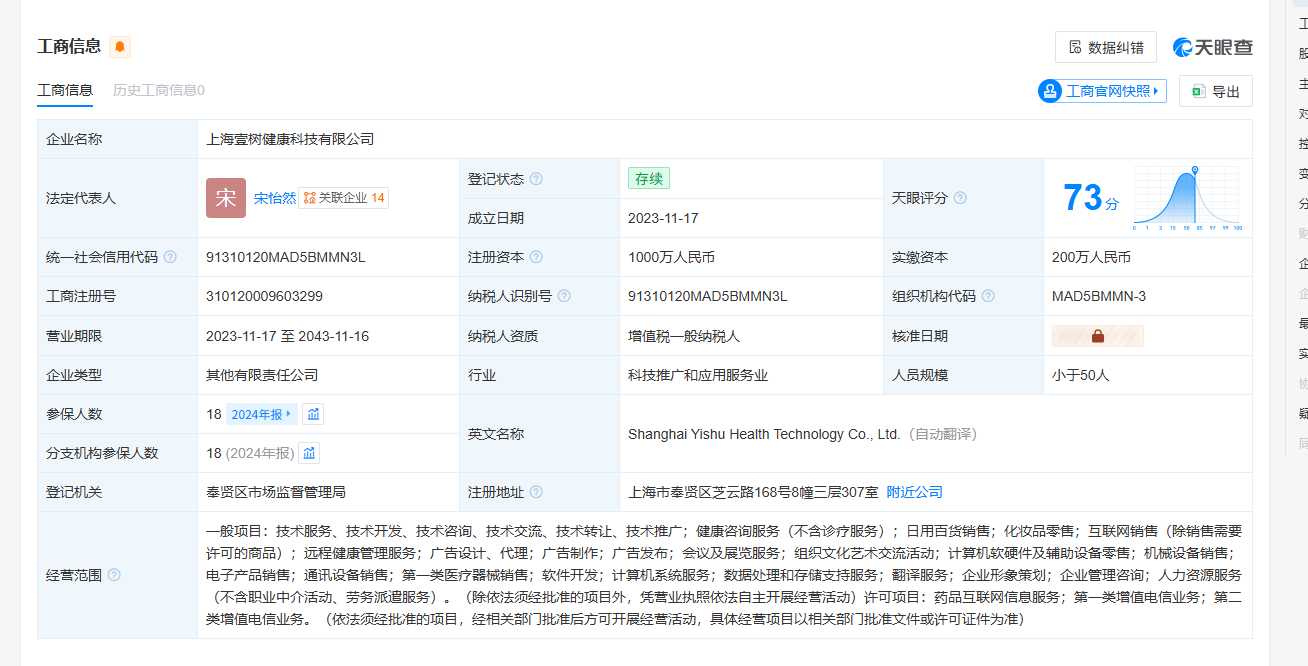Select the 工商信息 tab

click(x=65, y=90)
